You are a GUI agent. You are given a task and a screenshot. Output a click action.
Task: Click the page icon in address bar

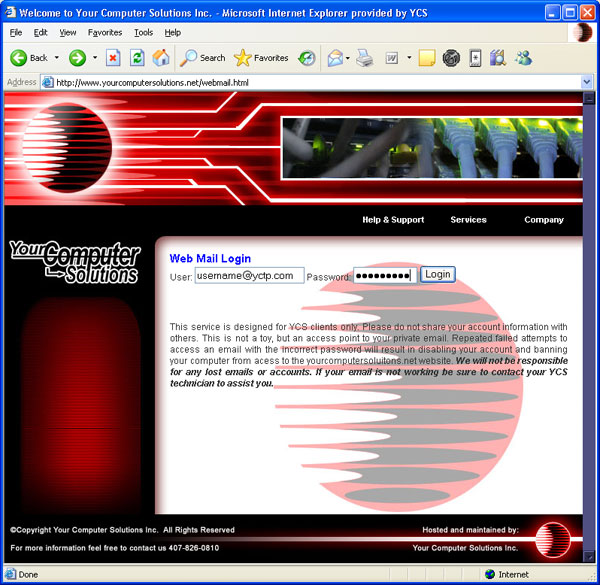(x=48, y=82)
